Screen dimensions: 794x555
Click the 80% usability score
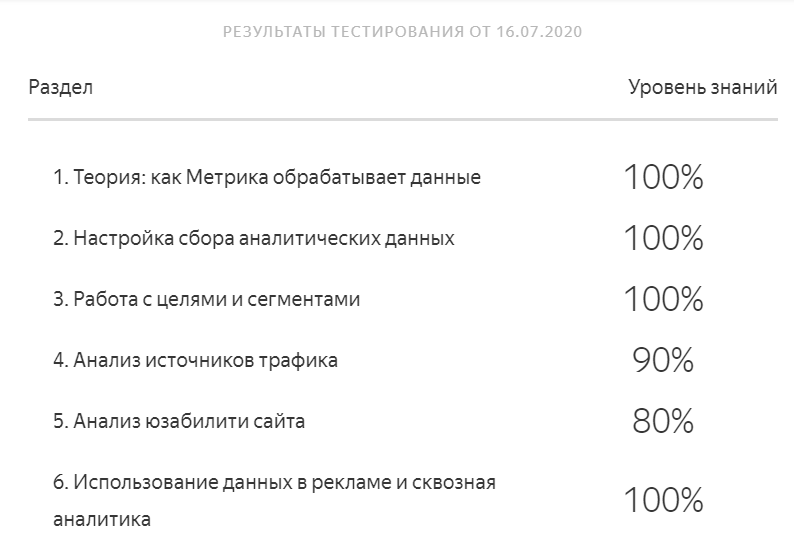(663, 421)
